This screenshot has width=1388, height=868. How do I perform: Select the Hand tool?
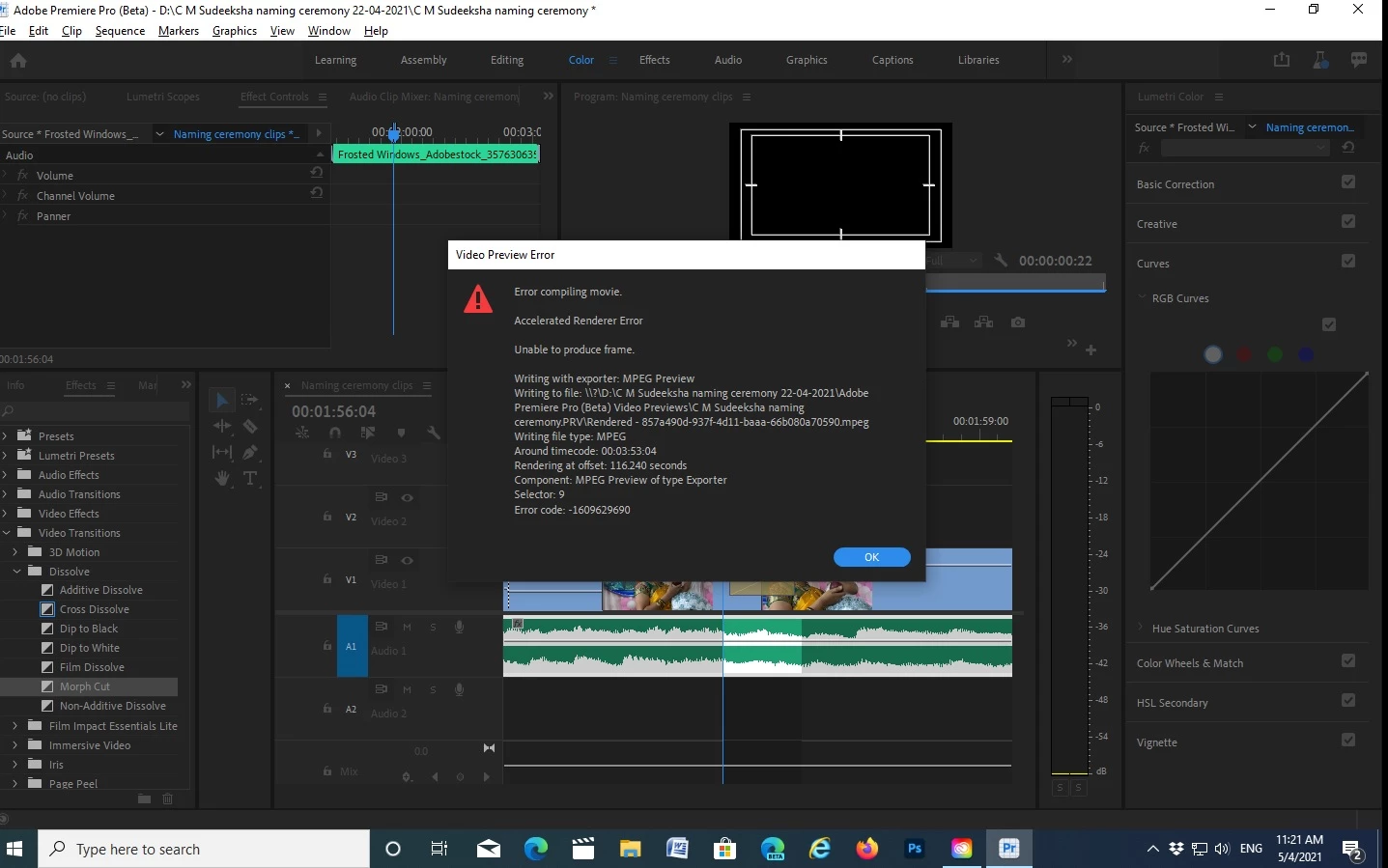(222, 478)
